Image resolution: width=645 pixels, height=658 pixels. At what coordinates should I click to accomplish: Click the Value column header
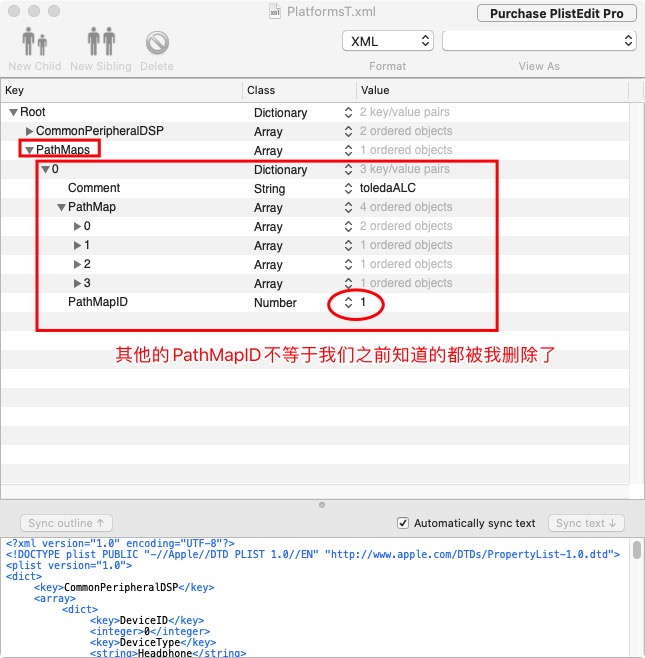[492, 90]
